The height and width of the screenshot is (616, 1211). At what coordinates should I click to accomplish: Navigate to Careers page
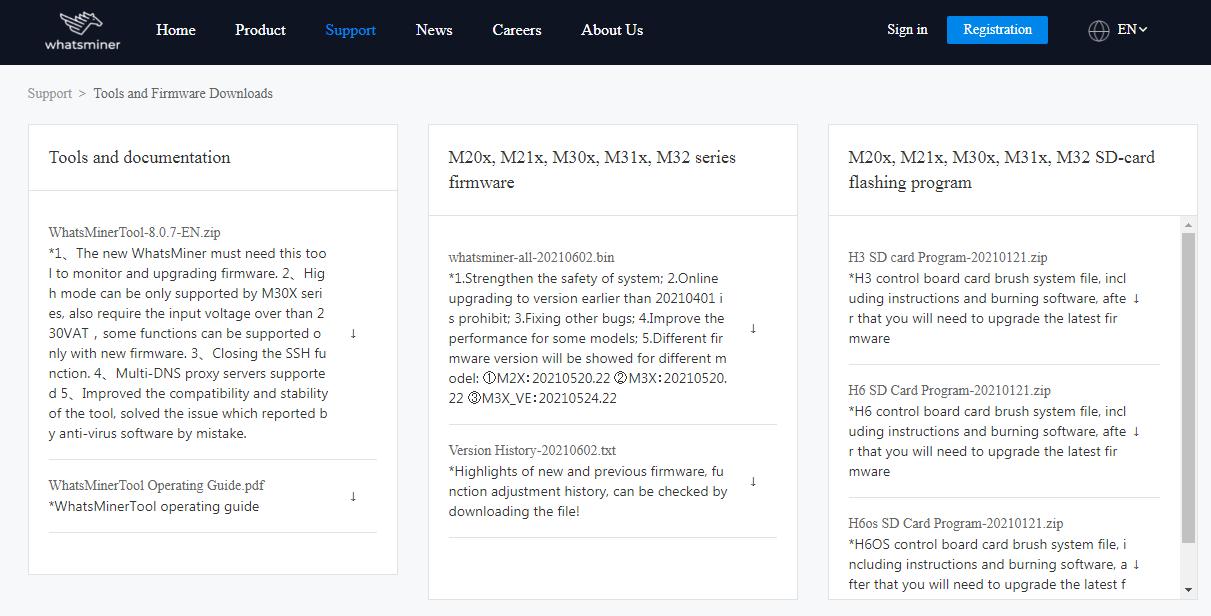[516, 30]
